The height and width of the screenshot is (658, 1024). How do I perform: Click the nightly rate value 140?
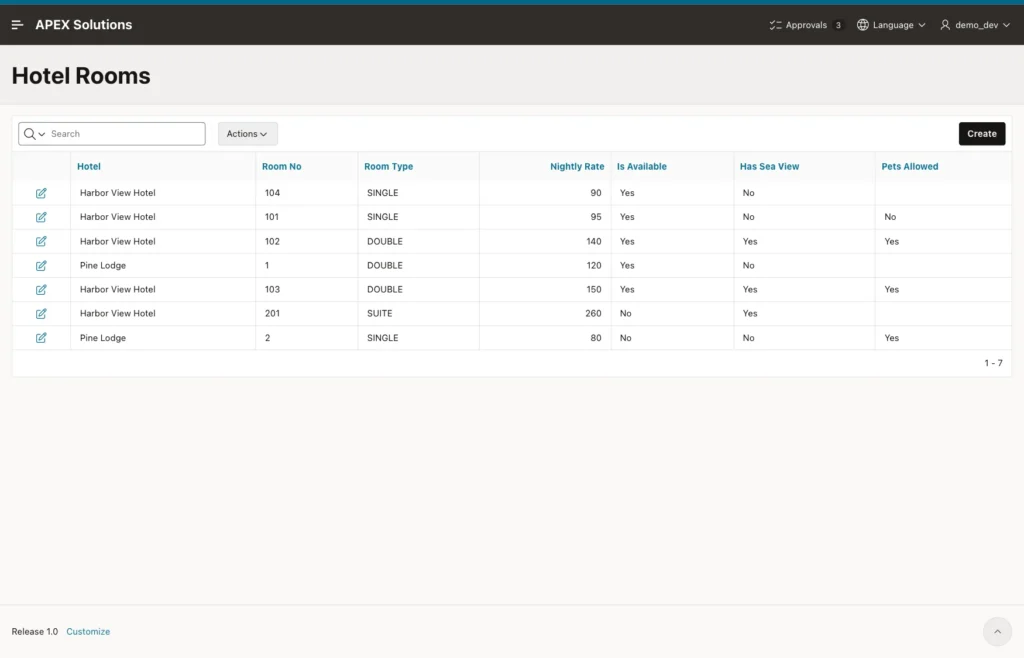tap(594, 242)
